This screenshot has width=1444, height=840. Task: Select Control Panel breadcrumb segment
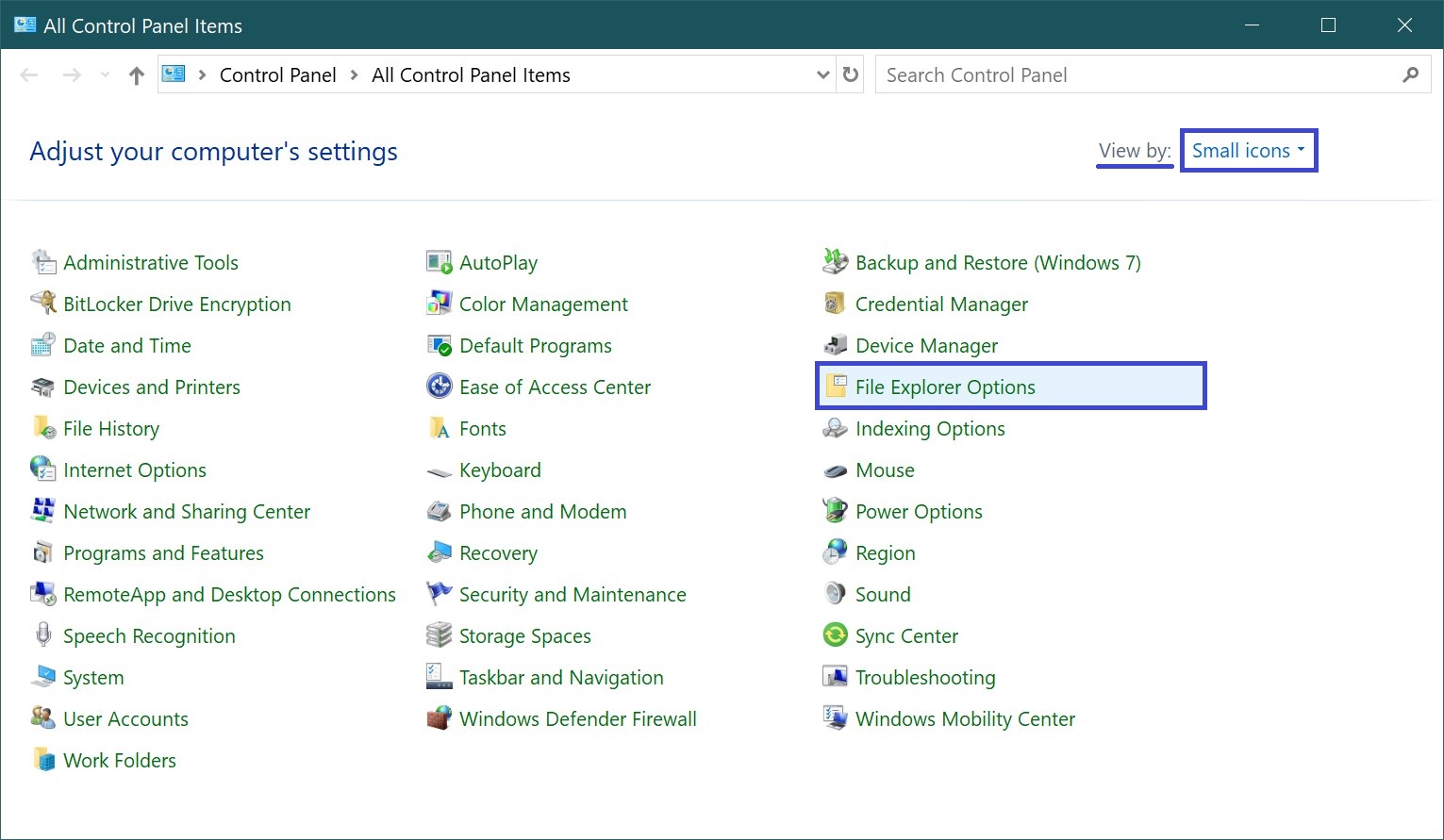(x=278, y=75)
